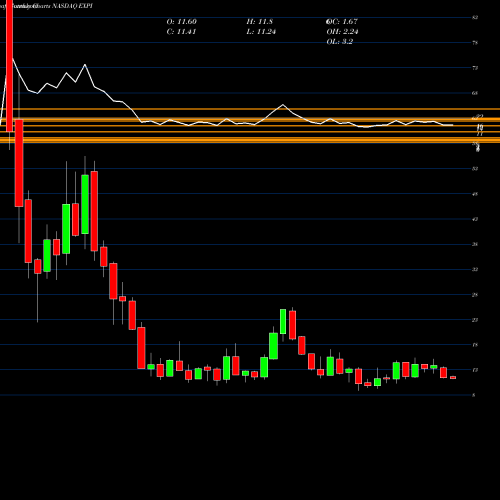The height and width of the screenshot is (500, 500).
Task: Click the 8 price axis label at the bottom
Action: click(x=474, y=395)
